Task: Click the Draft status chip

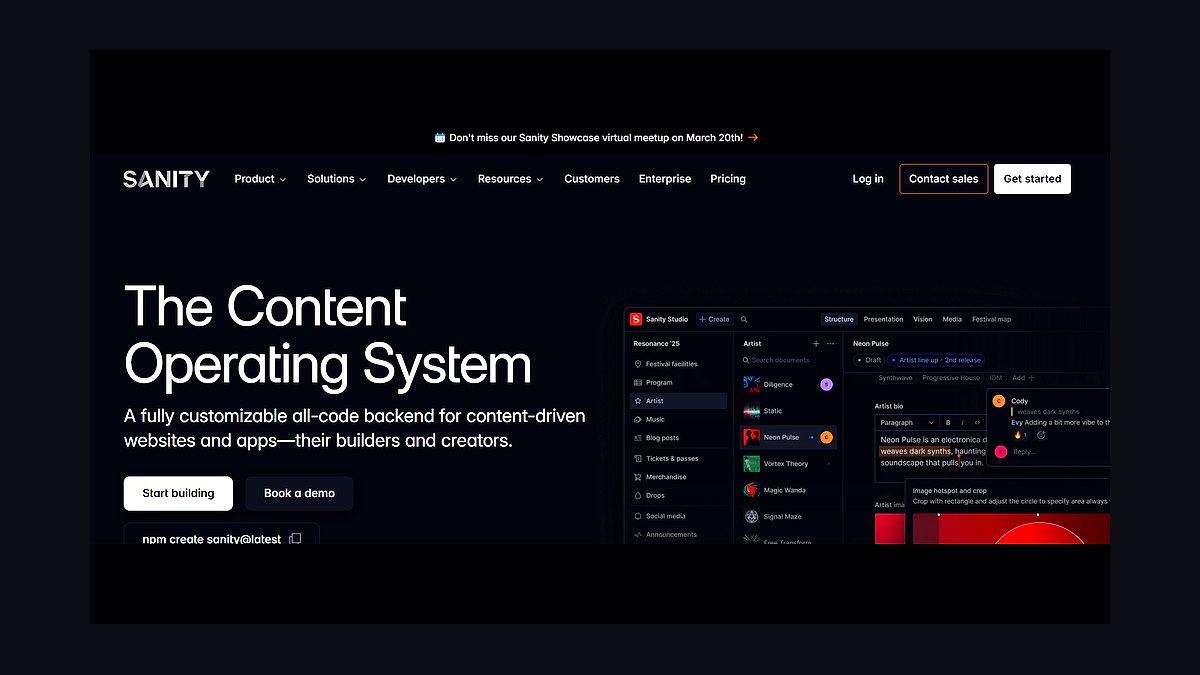Action: point(869,360)
